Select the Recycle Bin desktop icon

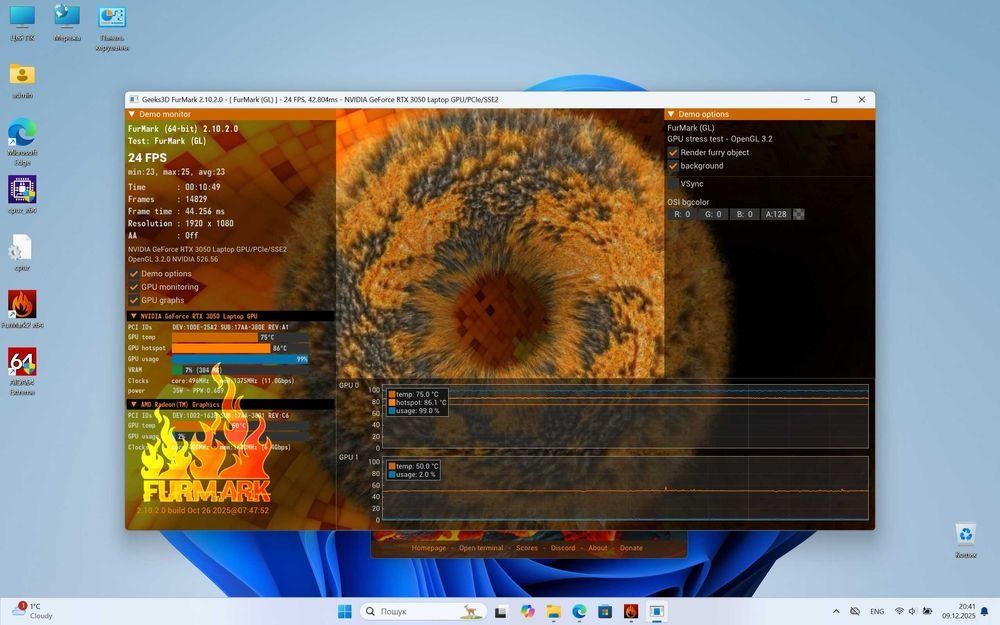click(966, 540)
